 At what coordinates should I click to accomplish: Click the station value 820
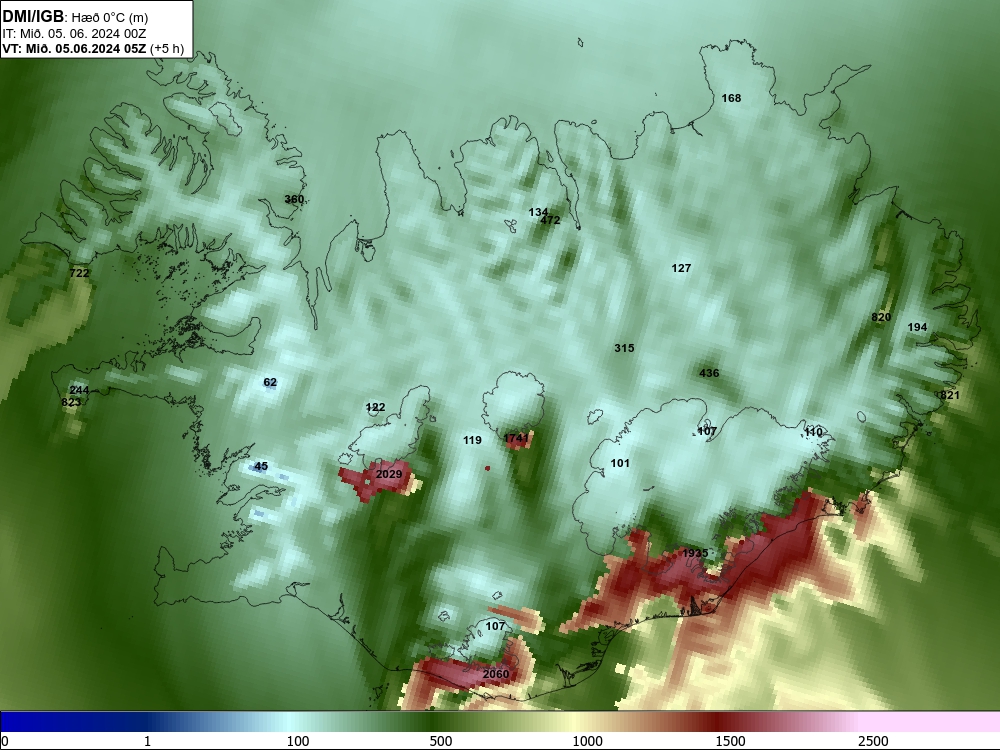coord(881,317)
